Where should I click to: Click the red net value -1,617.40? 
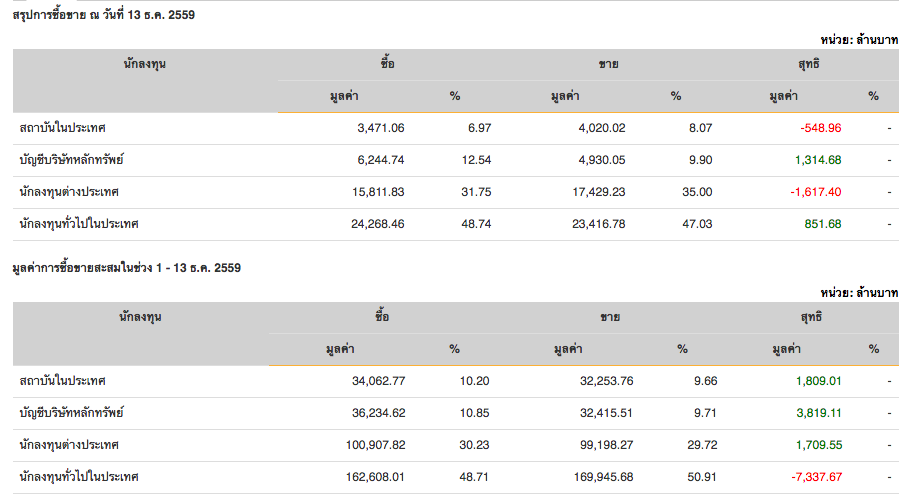(x=815, y=192)
